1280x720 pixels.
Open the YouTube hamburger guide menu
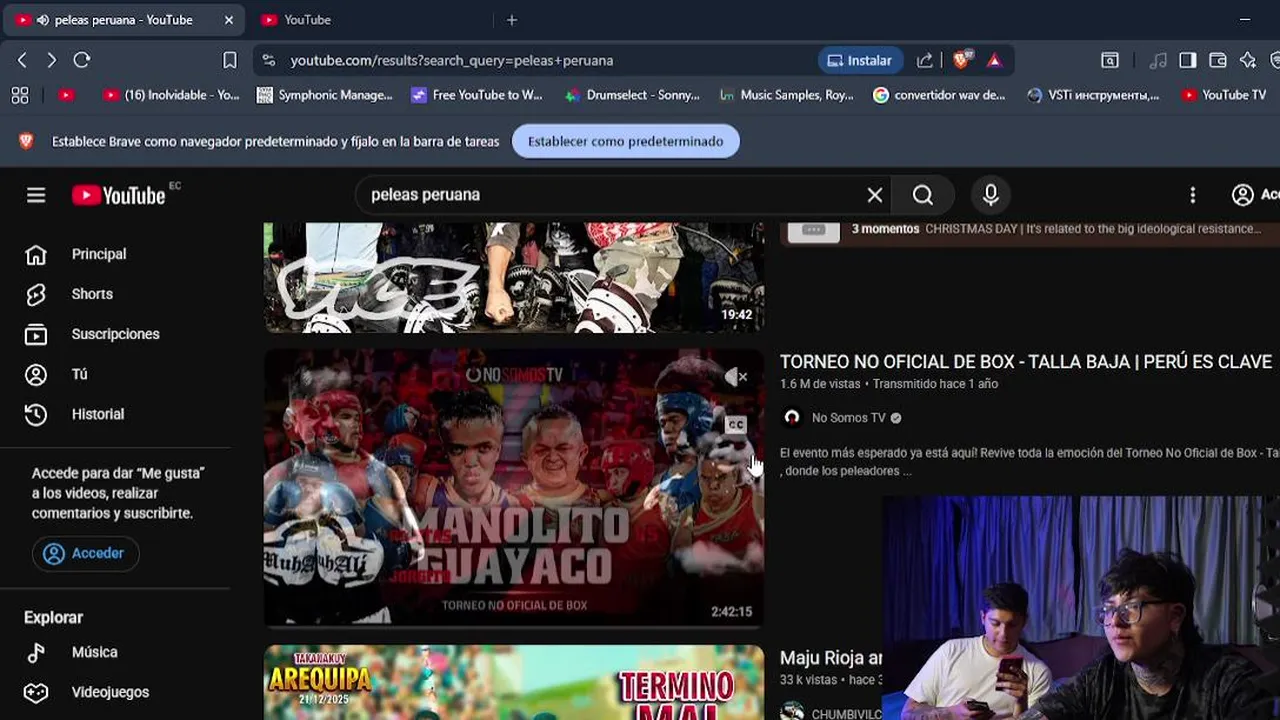click(x=36, y=195)
